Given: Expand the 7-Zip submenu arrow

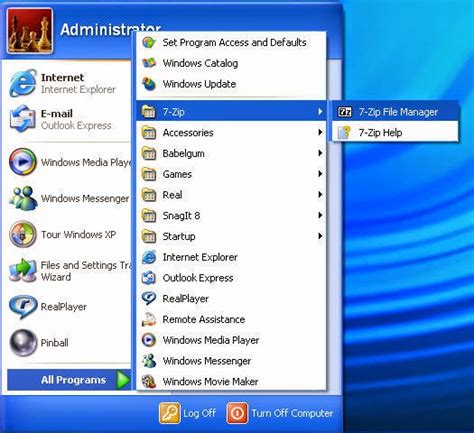Looking at the screenshot, I should click(x=320, y=111).
